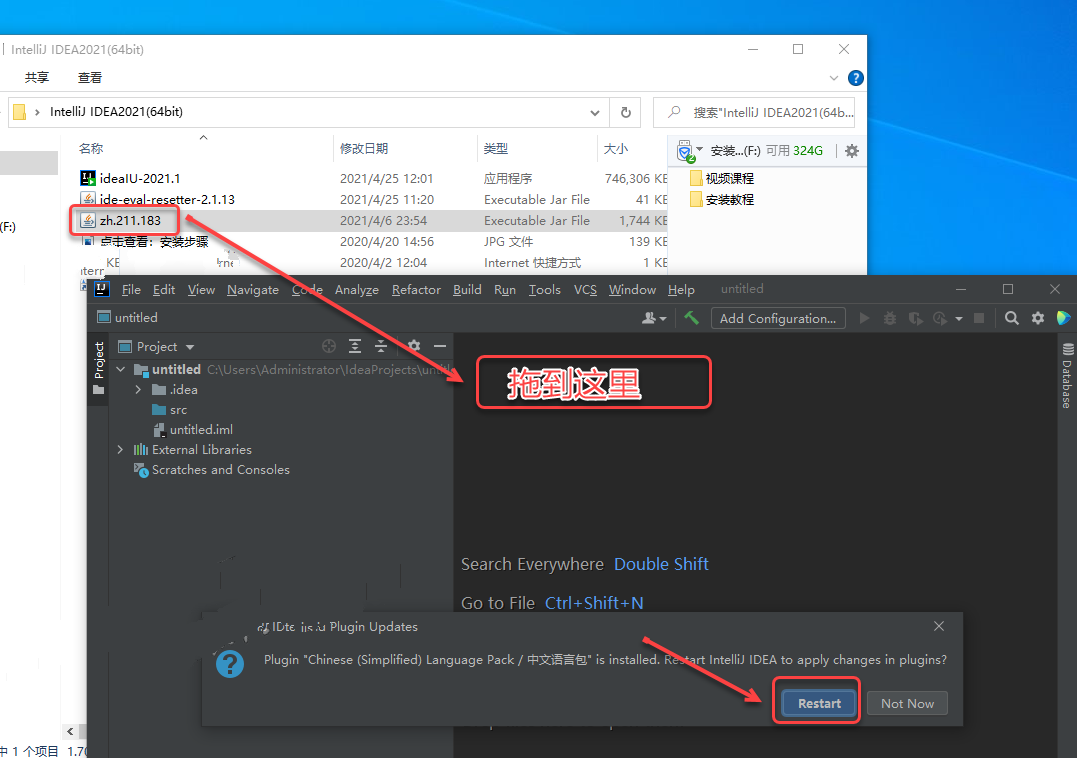The width and height of the screenshot is (1077, 758).
Task: Click the gear icon in the Explorer side panel
Action: pos(852,150)
